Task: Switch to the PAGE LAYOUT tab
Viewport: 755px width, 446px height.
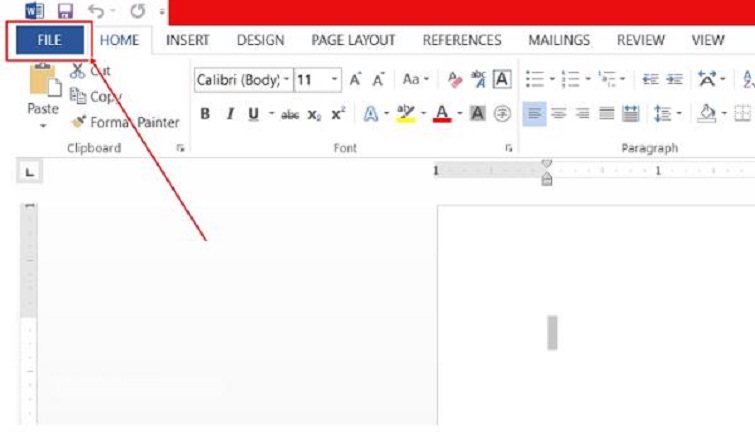Action: click(353, 41)
